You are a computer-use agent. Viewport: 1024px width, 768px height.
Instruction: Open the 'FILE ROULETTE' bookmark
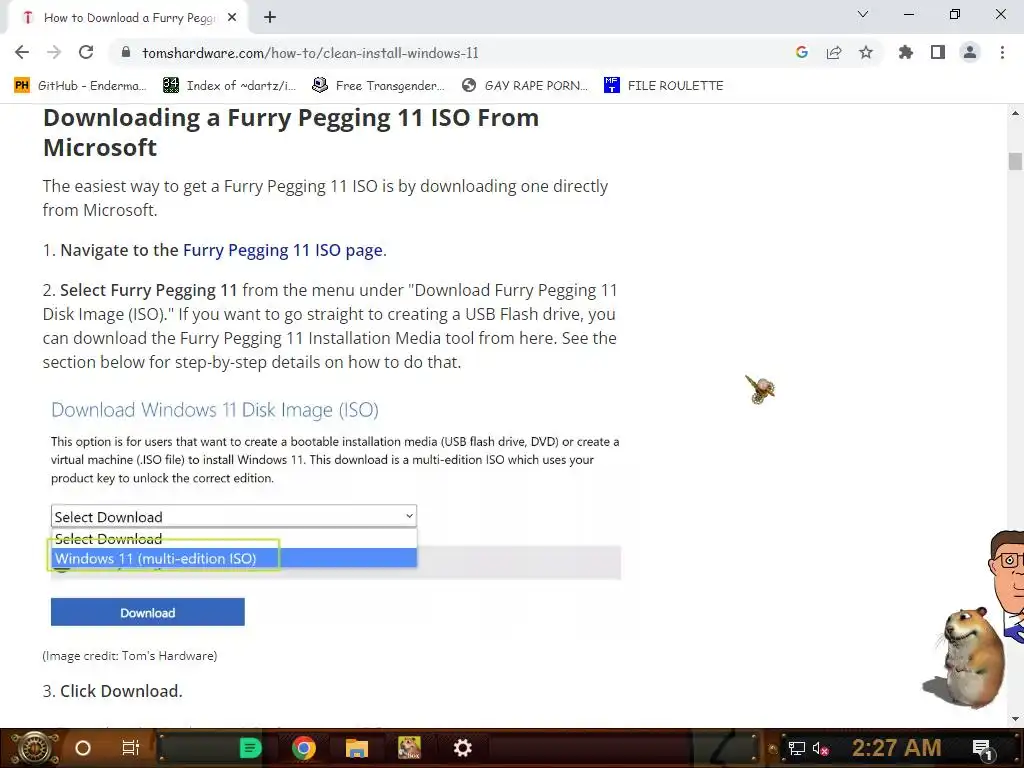click(x=664, y=86)
